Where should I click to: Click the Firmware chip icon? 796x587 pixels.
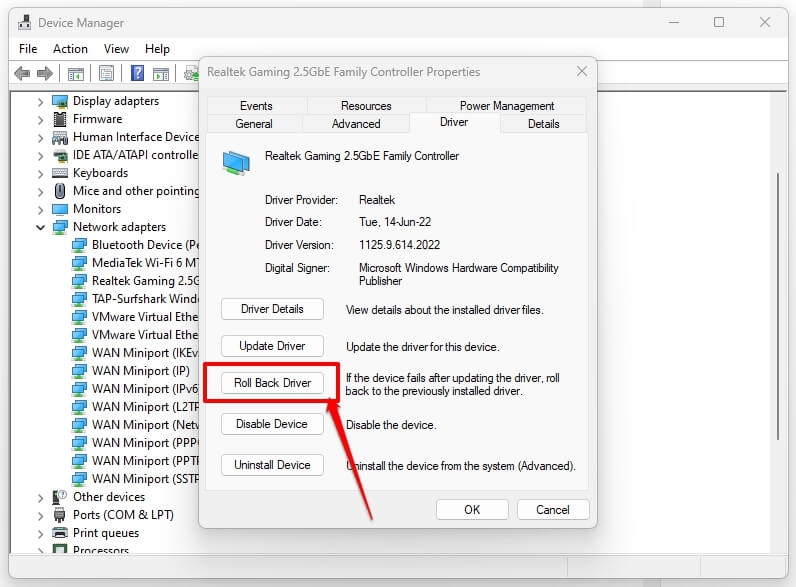[x=60, y=119]
